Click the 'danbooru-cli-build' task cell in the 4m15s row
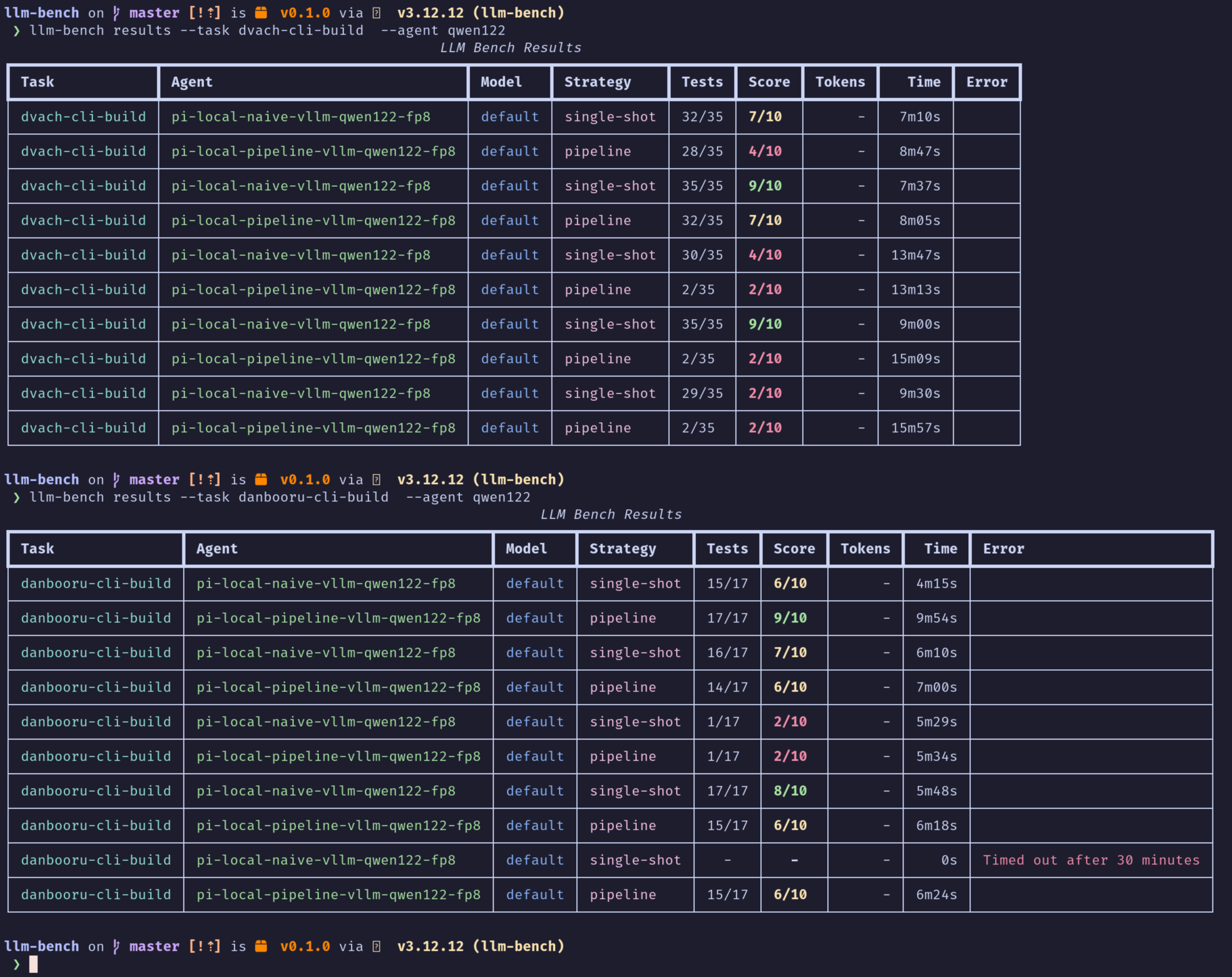1232x977 pixels. tap(96, 583)
